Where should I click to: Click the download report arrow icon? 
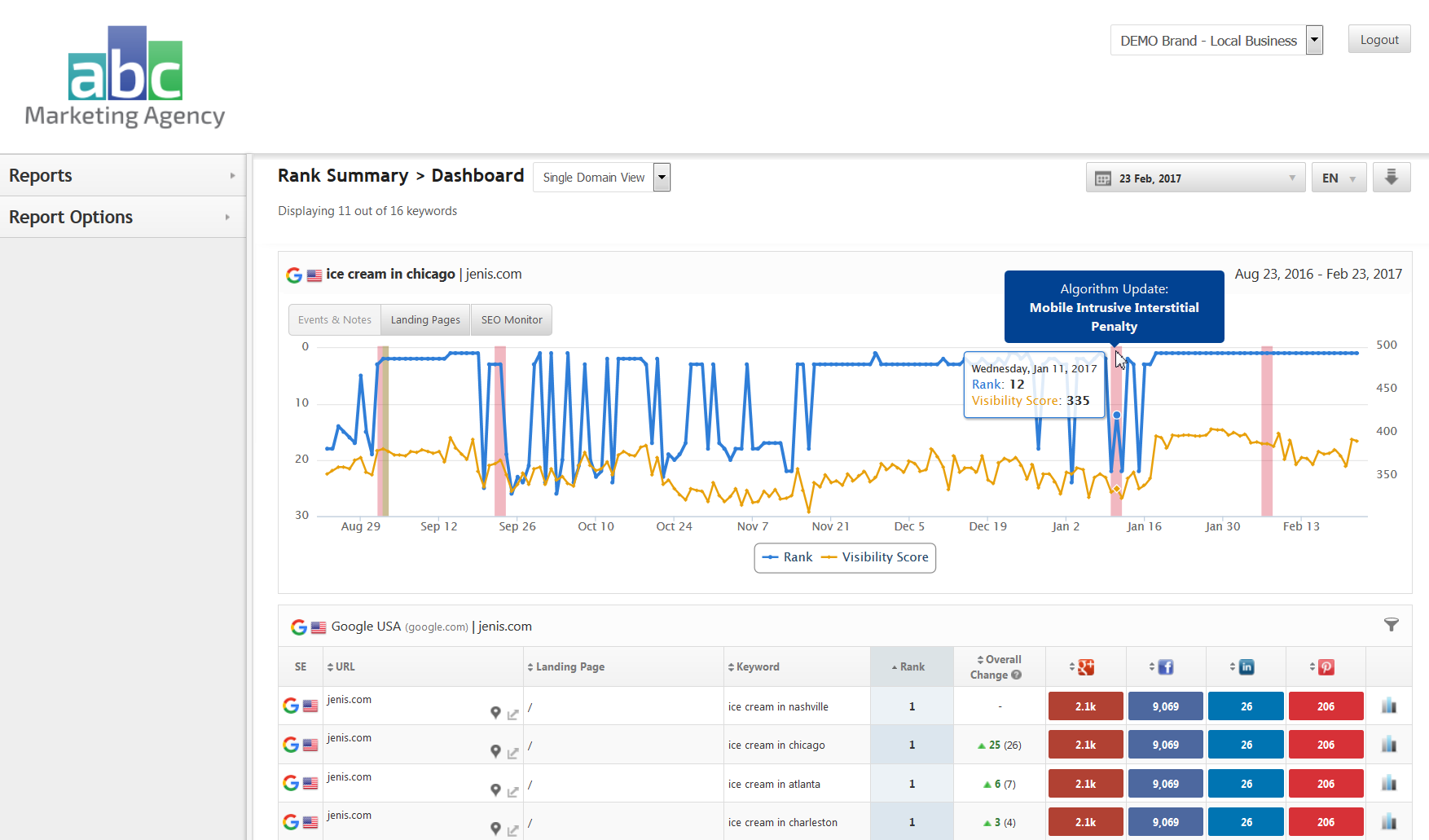[1392, 178]
